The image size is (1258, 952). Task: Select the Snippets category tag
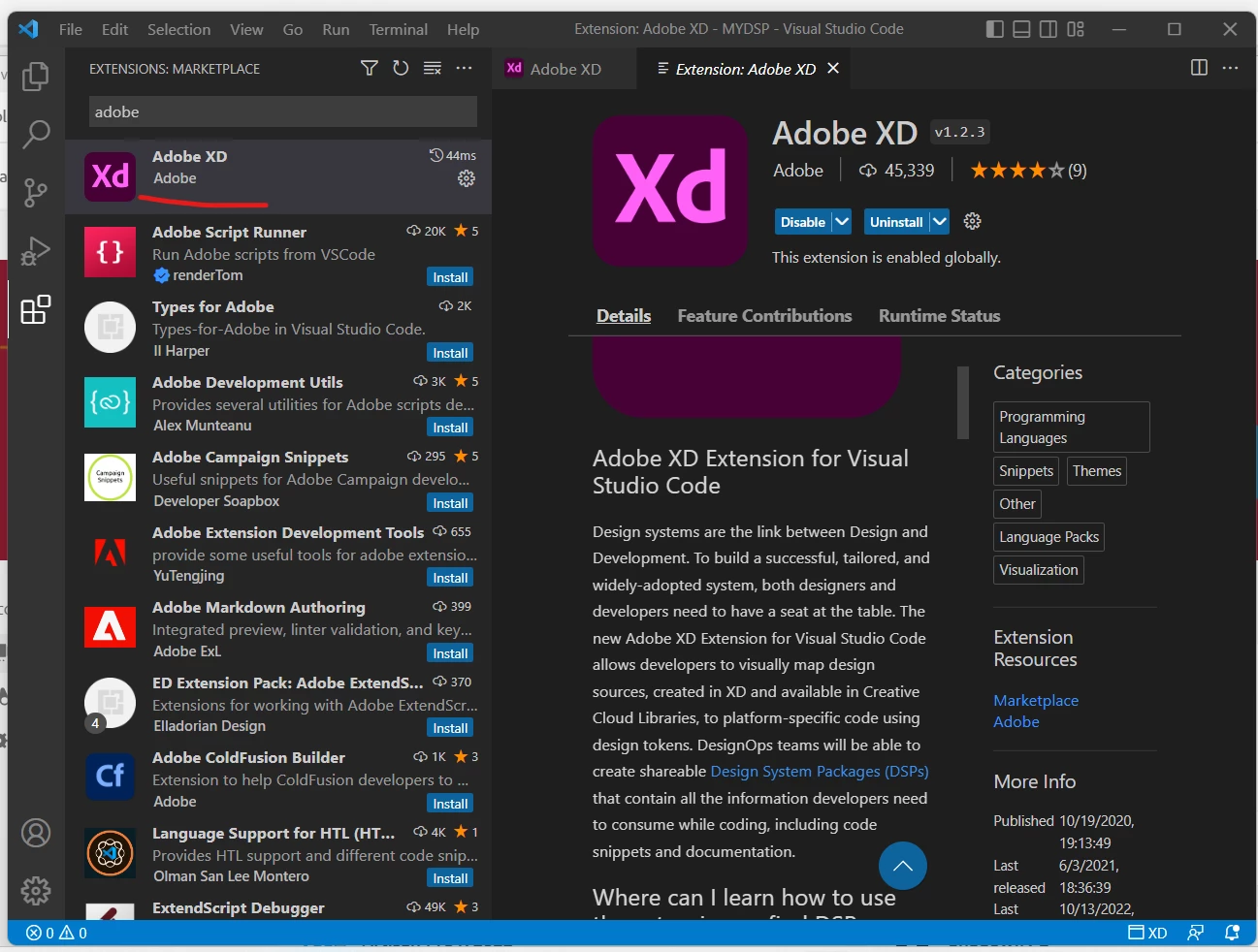tap(1026, 471)
